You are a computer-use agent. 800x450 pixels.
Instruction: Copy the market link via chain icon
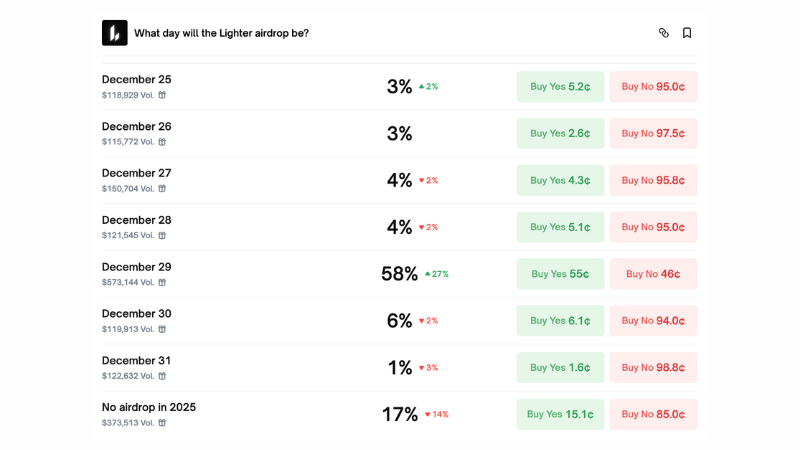(x=663, y=33)
